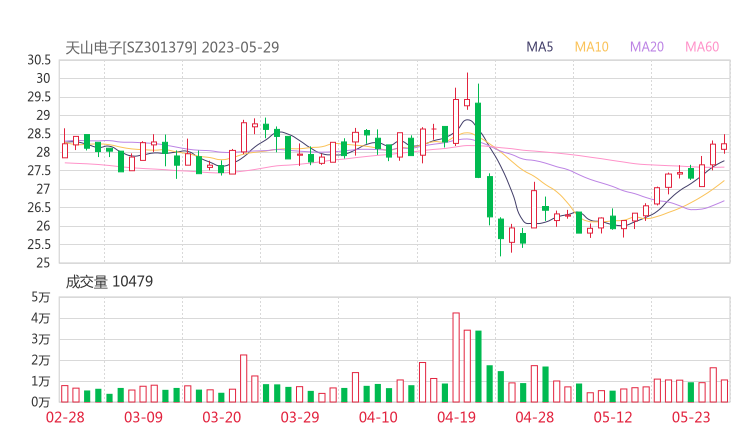This screenshot has width=740, height=440.
Task: Click the tallest green volume bar near 3万
Action: point(478,366)
